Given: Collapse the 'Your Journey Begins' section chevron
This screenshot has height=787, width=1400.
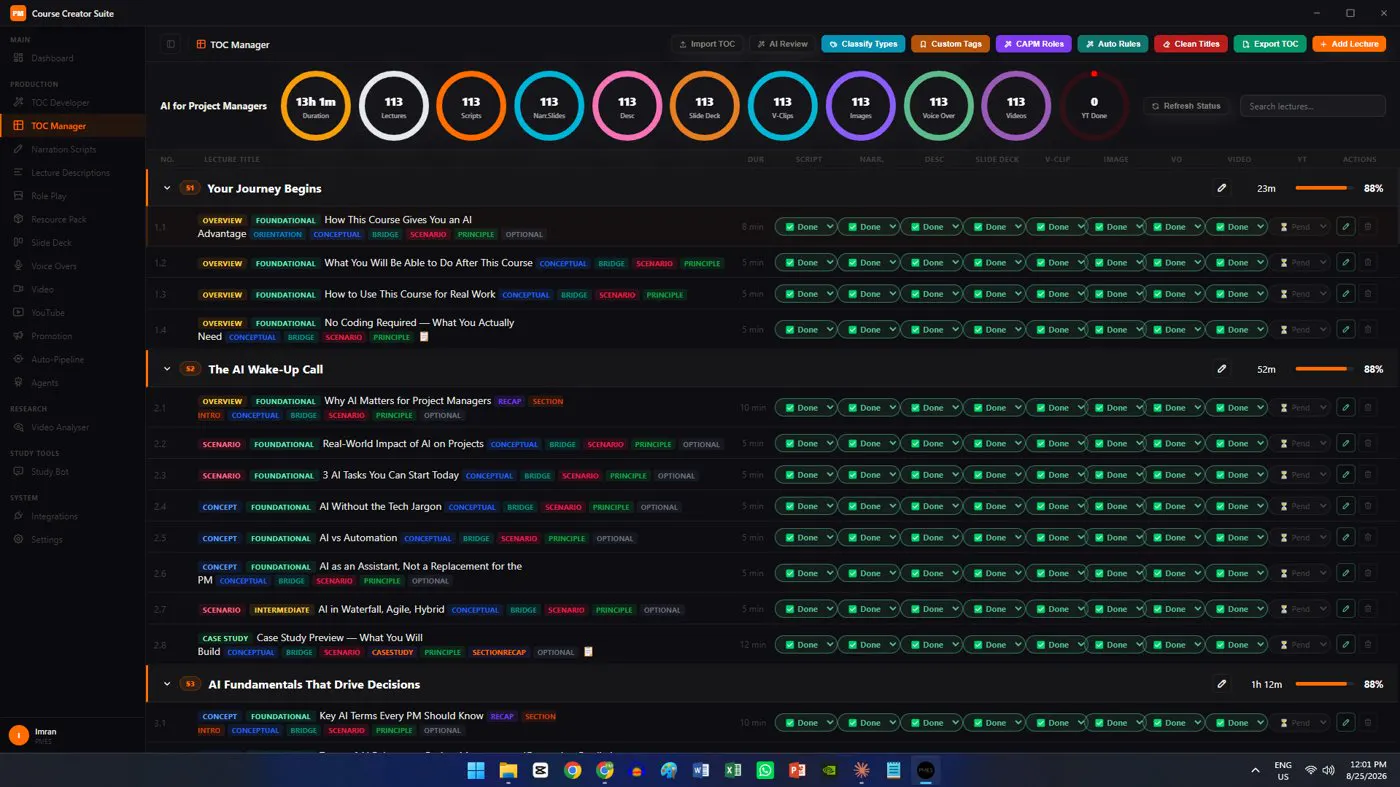Looking at the screenshot, I should click(167, 188).
